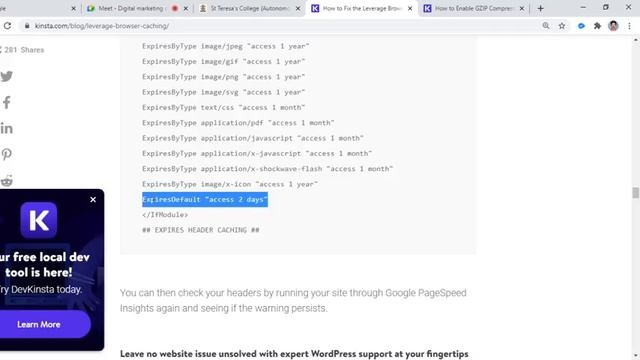Click the ## EXPIRES HEADER CACHING ## comment

(201, 230)
